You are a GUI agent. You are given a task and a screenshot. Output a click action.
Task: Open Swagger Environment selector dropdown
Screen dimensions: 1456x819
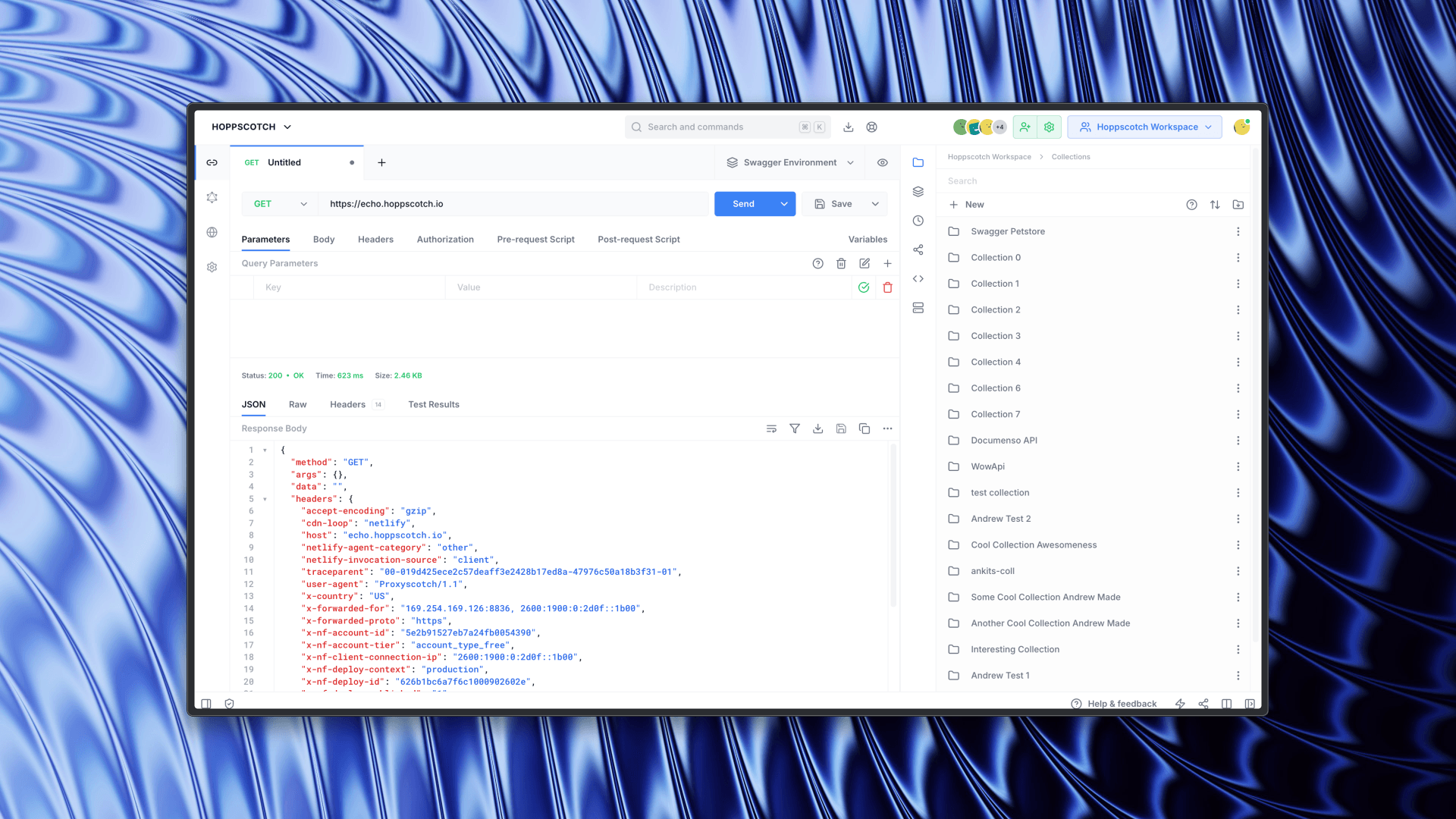click(789, 162)
